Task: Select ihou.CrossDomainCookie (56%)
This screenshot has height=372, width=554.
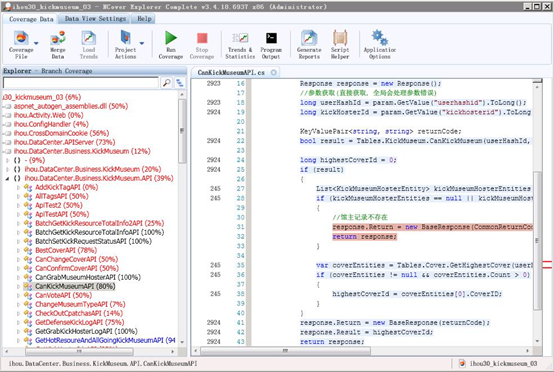Action: (61, 133)
